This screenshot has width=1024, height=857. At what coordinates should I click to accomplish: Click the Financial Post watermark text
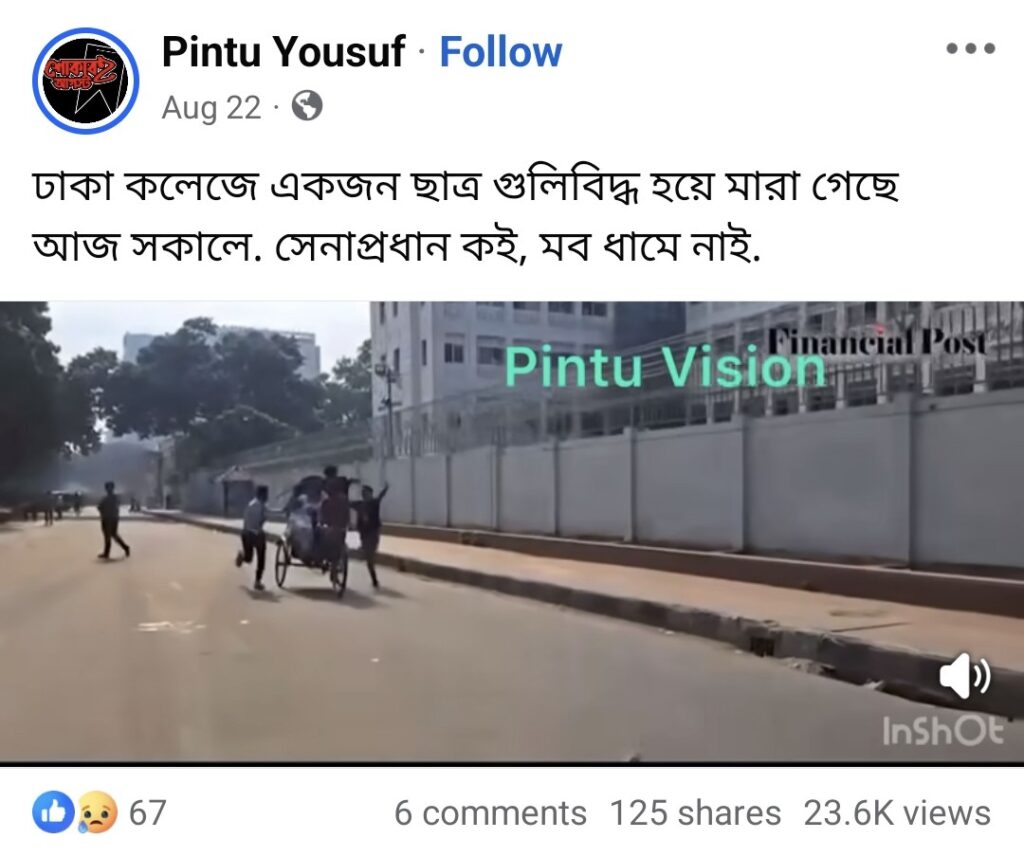tap(876, 340)
